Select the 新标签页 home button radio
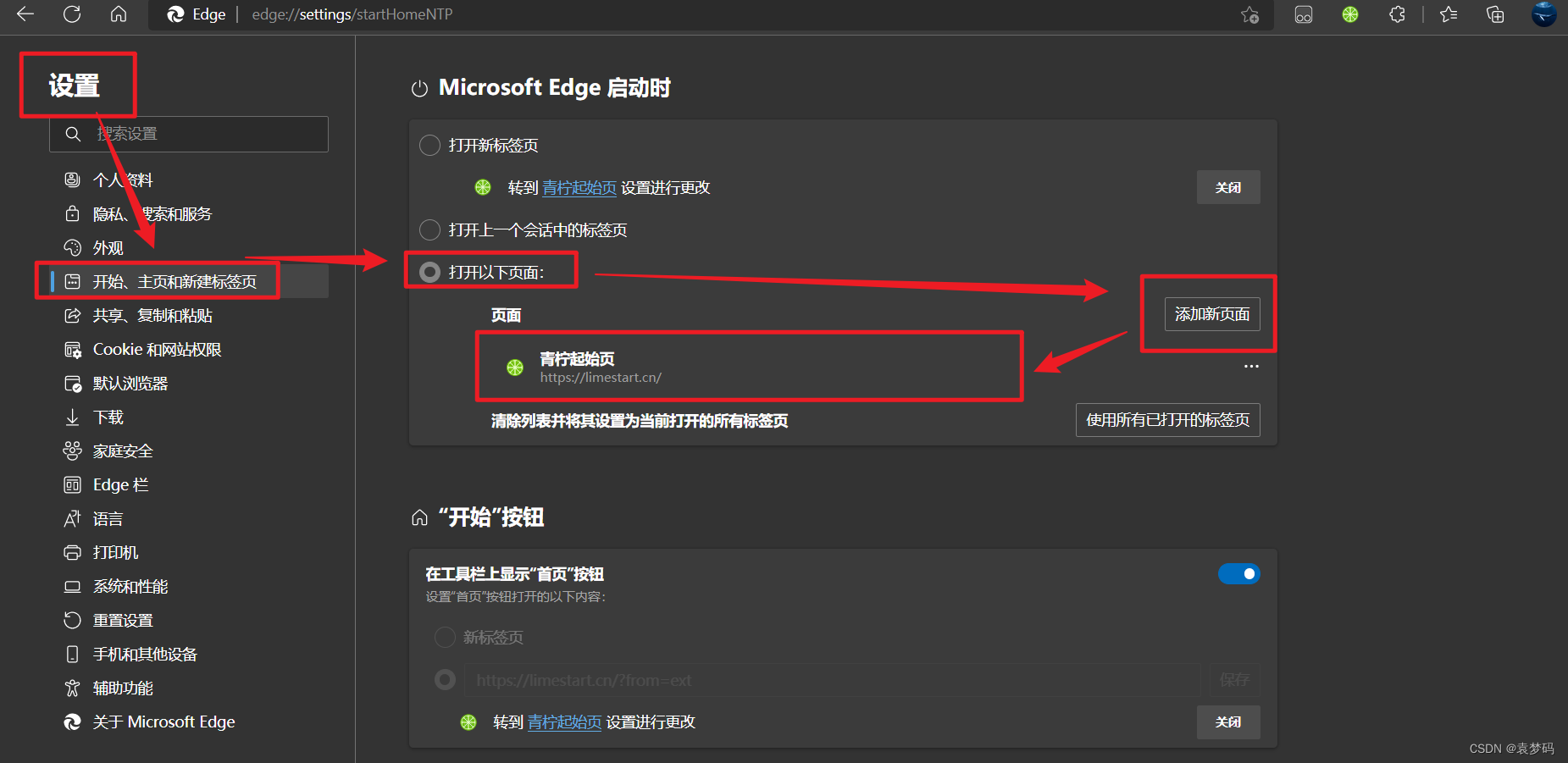The width and height of the screenshot is (1568, 763). point(445,637)
